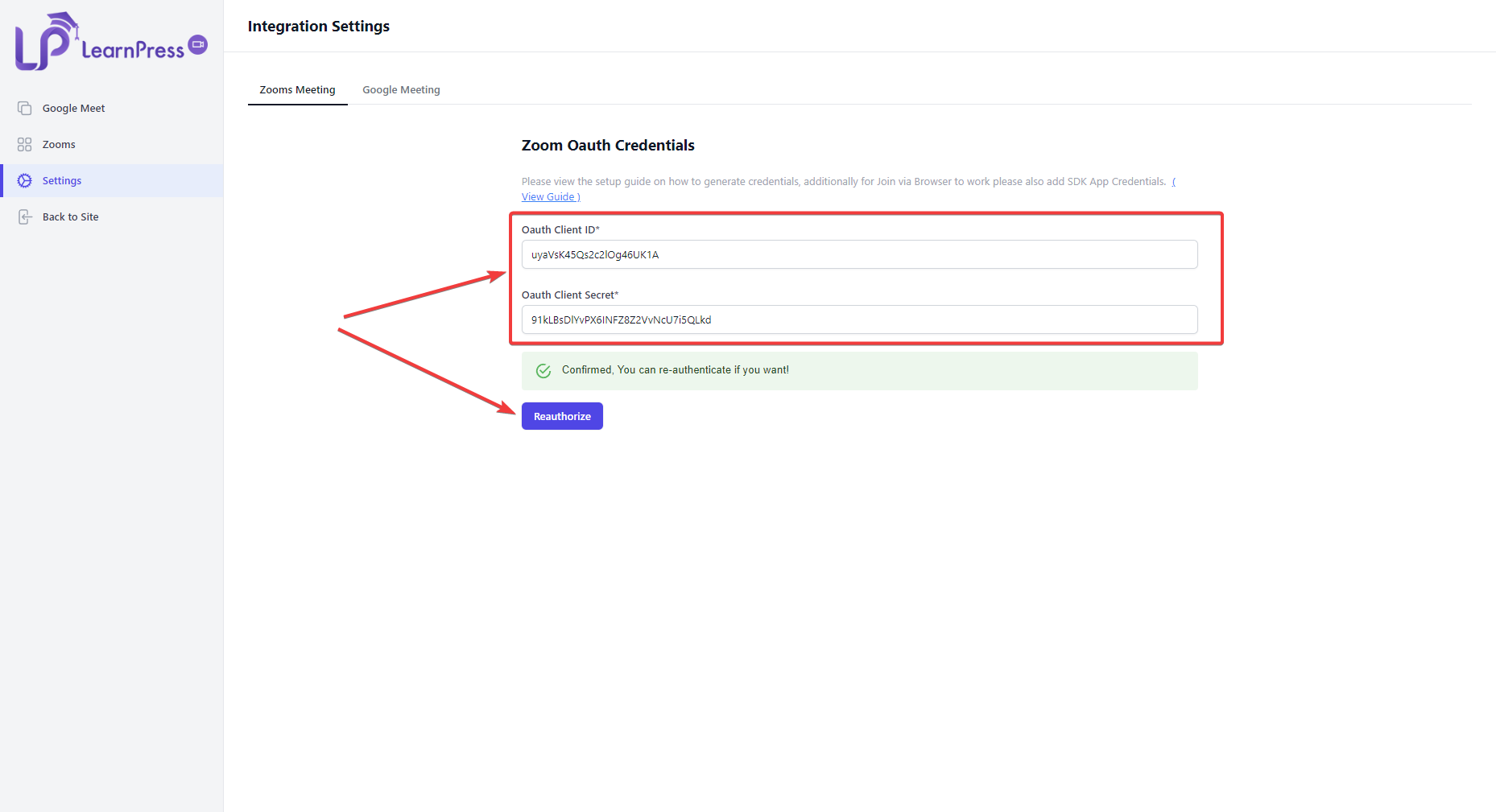This screenshot has height=812, width=1496.
Task: Click the Back to Site exit icon
Action: (x=25, y=216)
